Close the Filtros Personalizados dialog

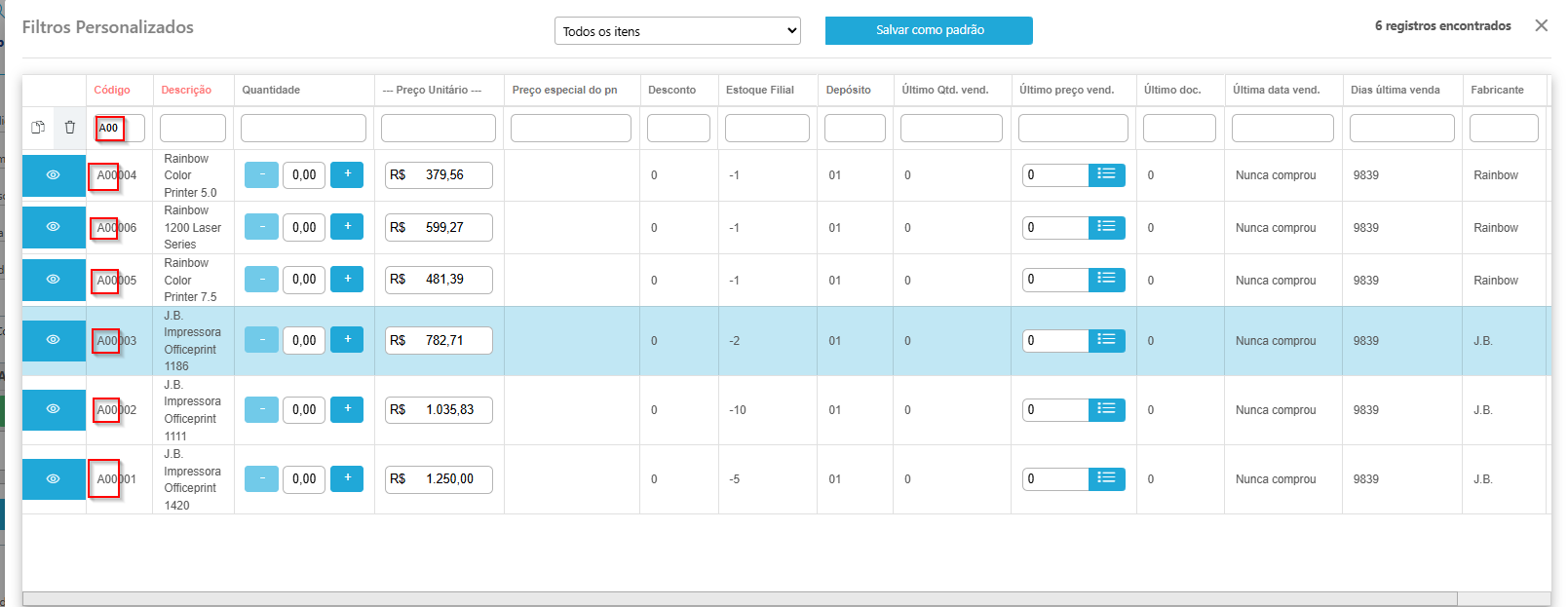(x=1541, y=25)
